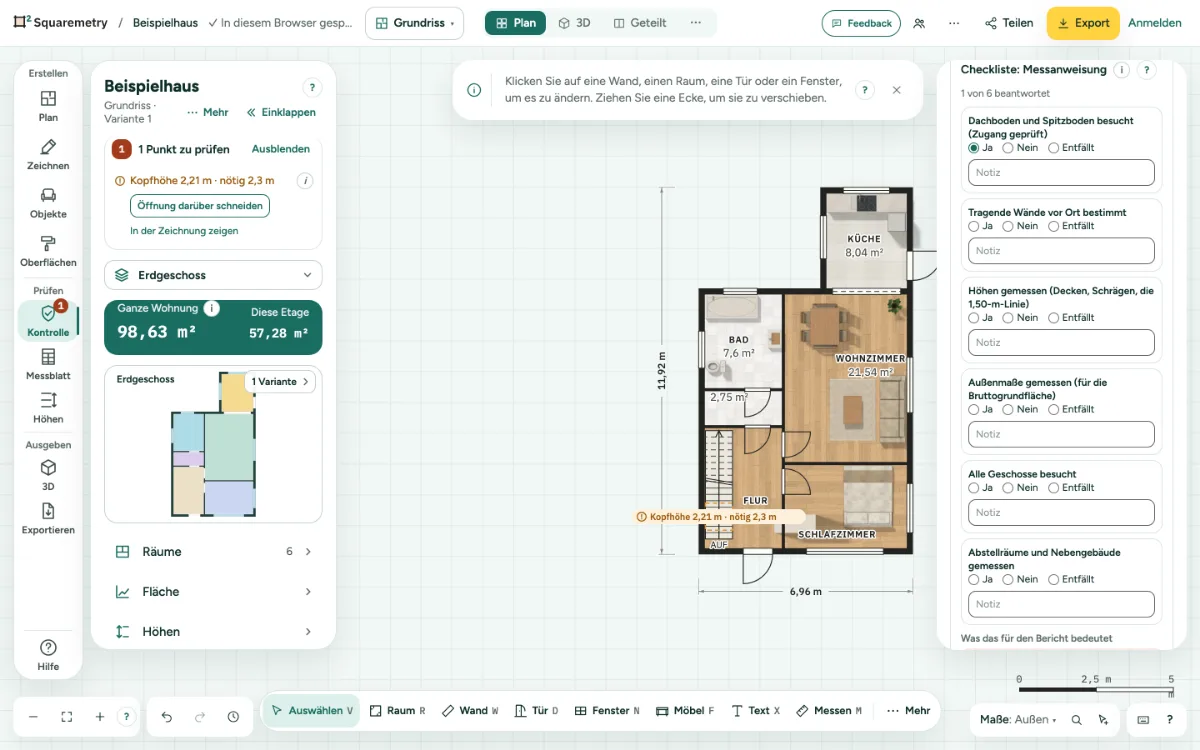The height and width of the screenshot is (750, 1200).
Task: Open the Höhen section in sidebar
Action: click(48, 408)
